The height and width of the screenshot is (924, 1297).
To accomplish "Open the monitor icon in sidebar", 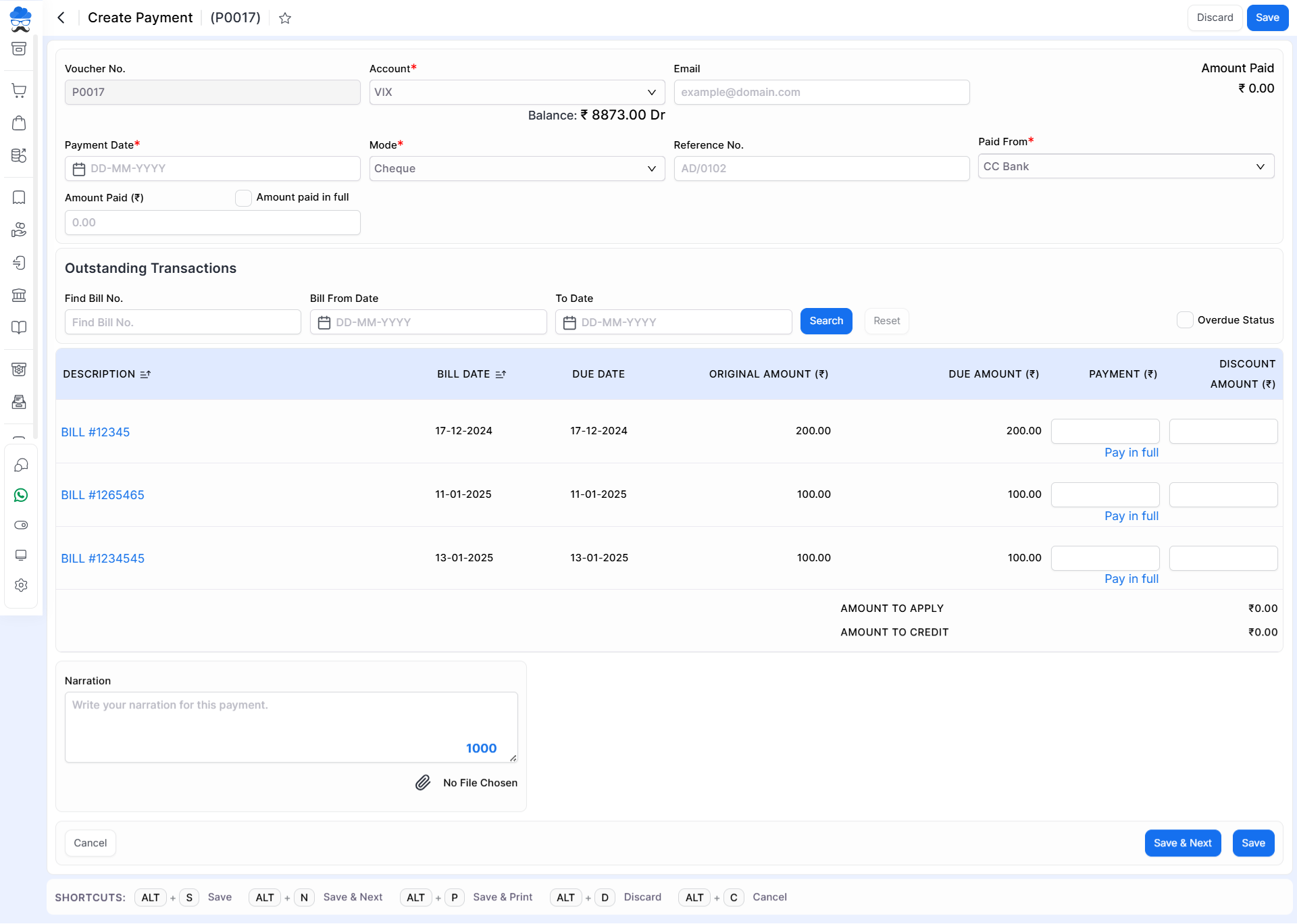I will 21,555.
